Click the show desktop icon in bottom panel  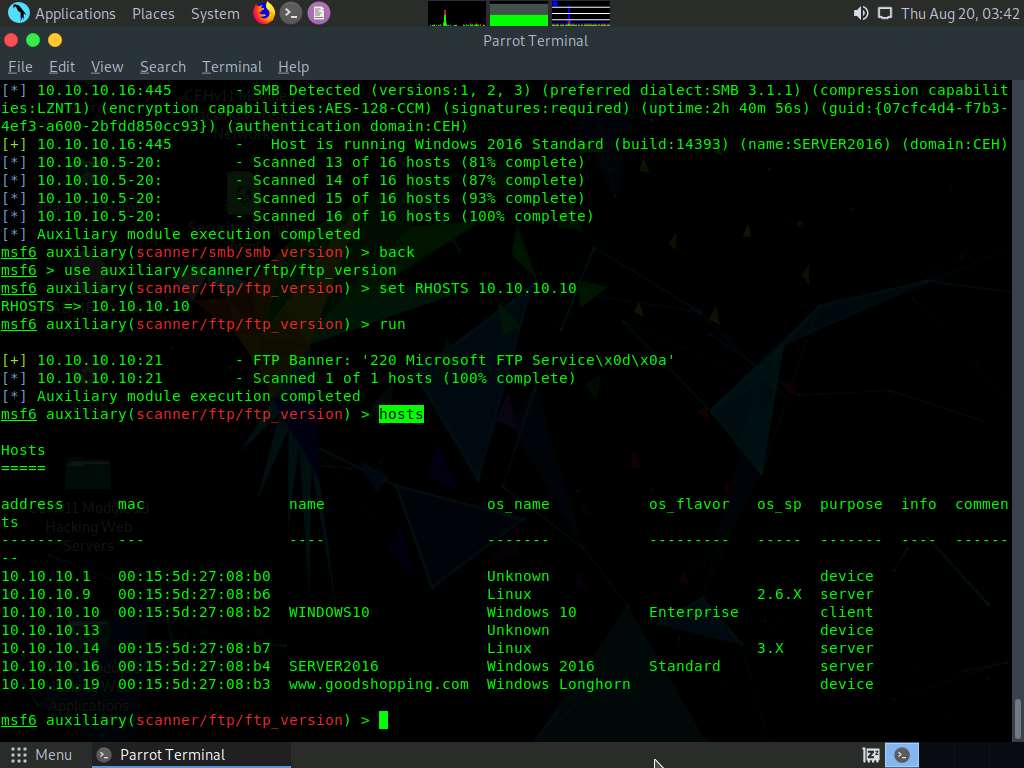pyautogui.click(x=871, y=755)
